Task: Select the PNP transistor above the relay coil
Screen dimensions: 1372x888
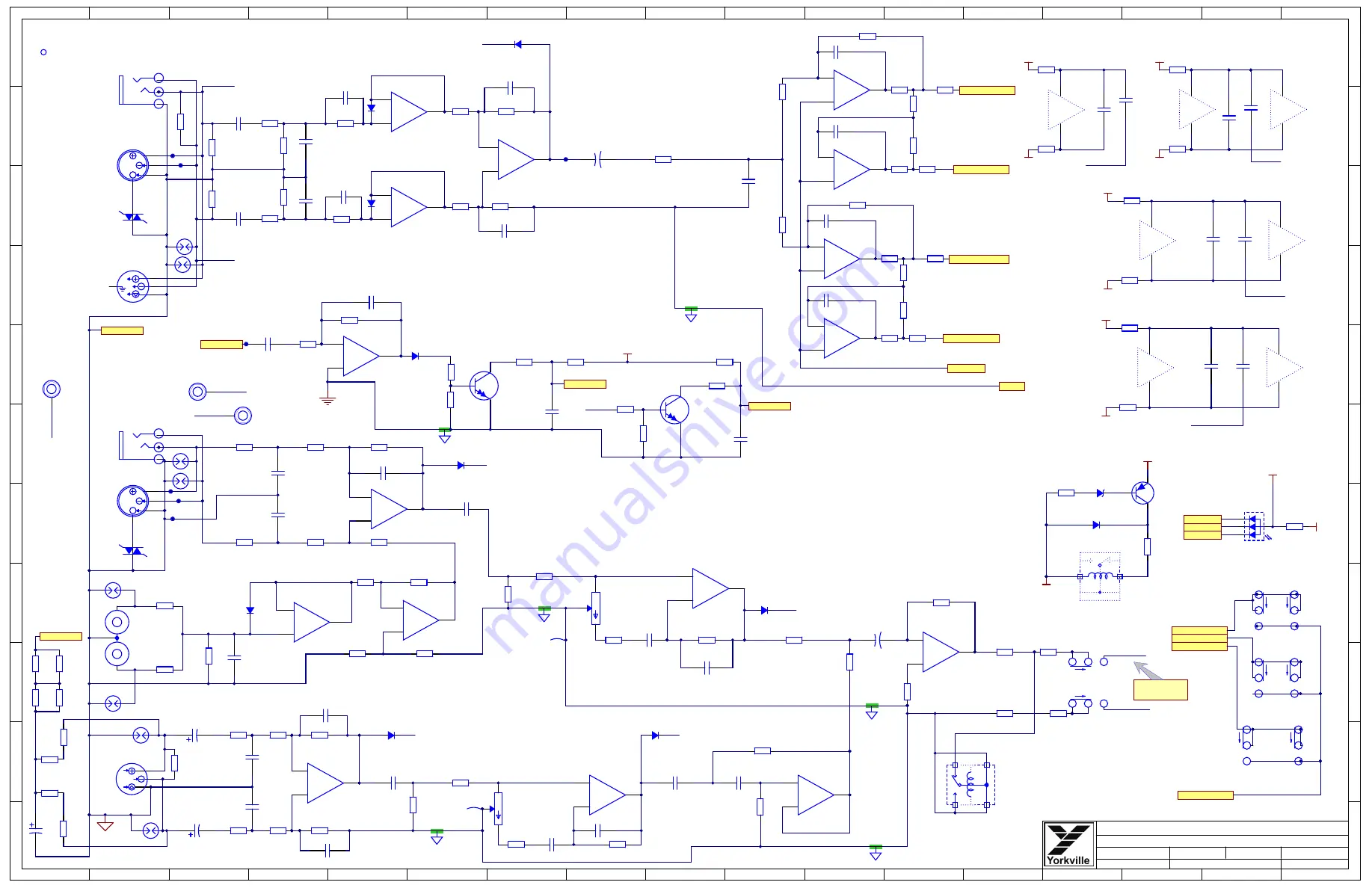Action: pyautogui.click(x=1142, y=493)
